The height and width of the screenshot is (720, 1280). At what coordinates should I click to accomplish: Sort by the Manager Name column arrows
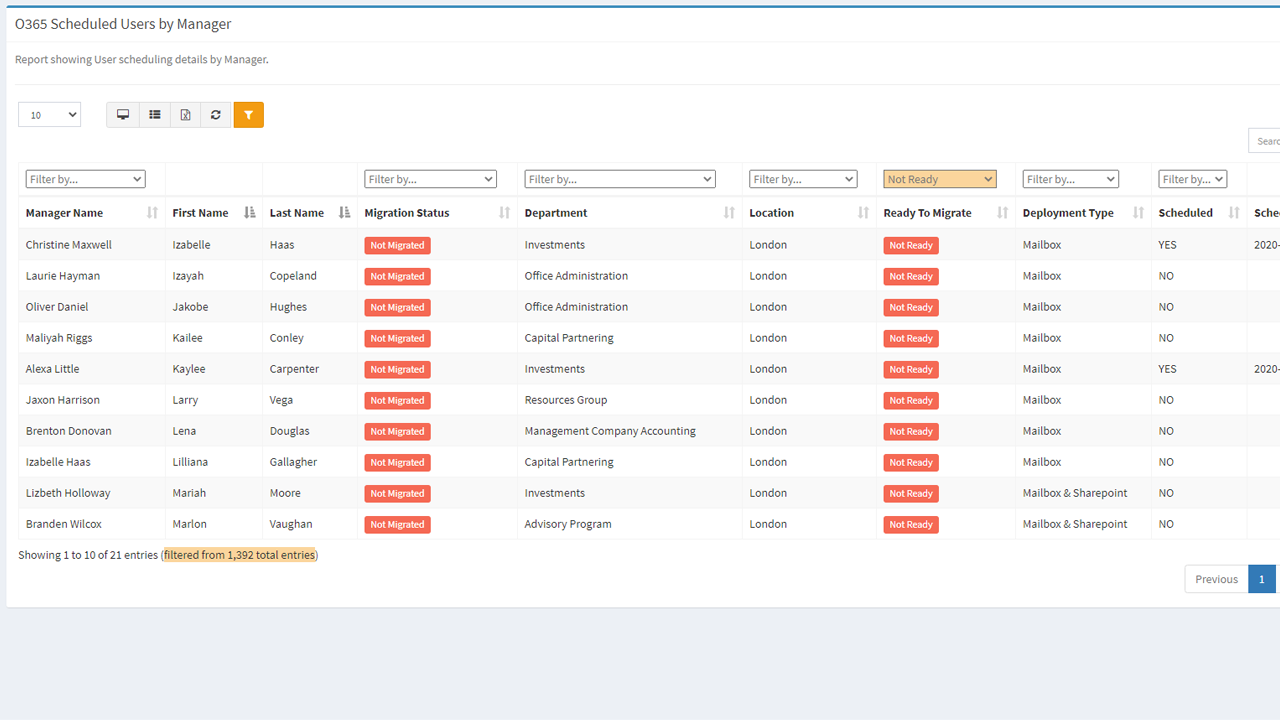point(150,212)
